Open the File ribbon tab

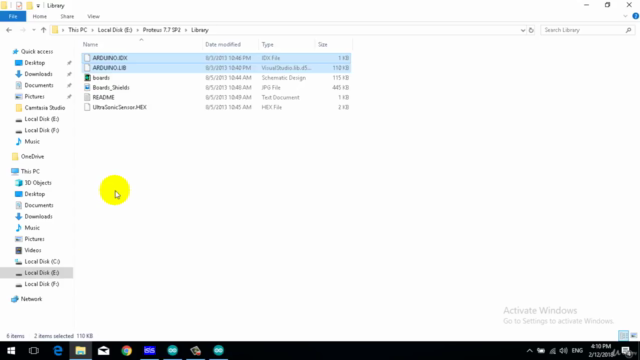point(13,16)
